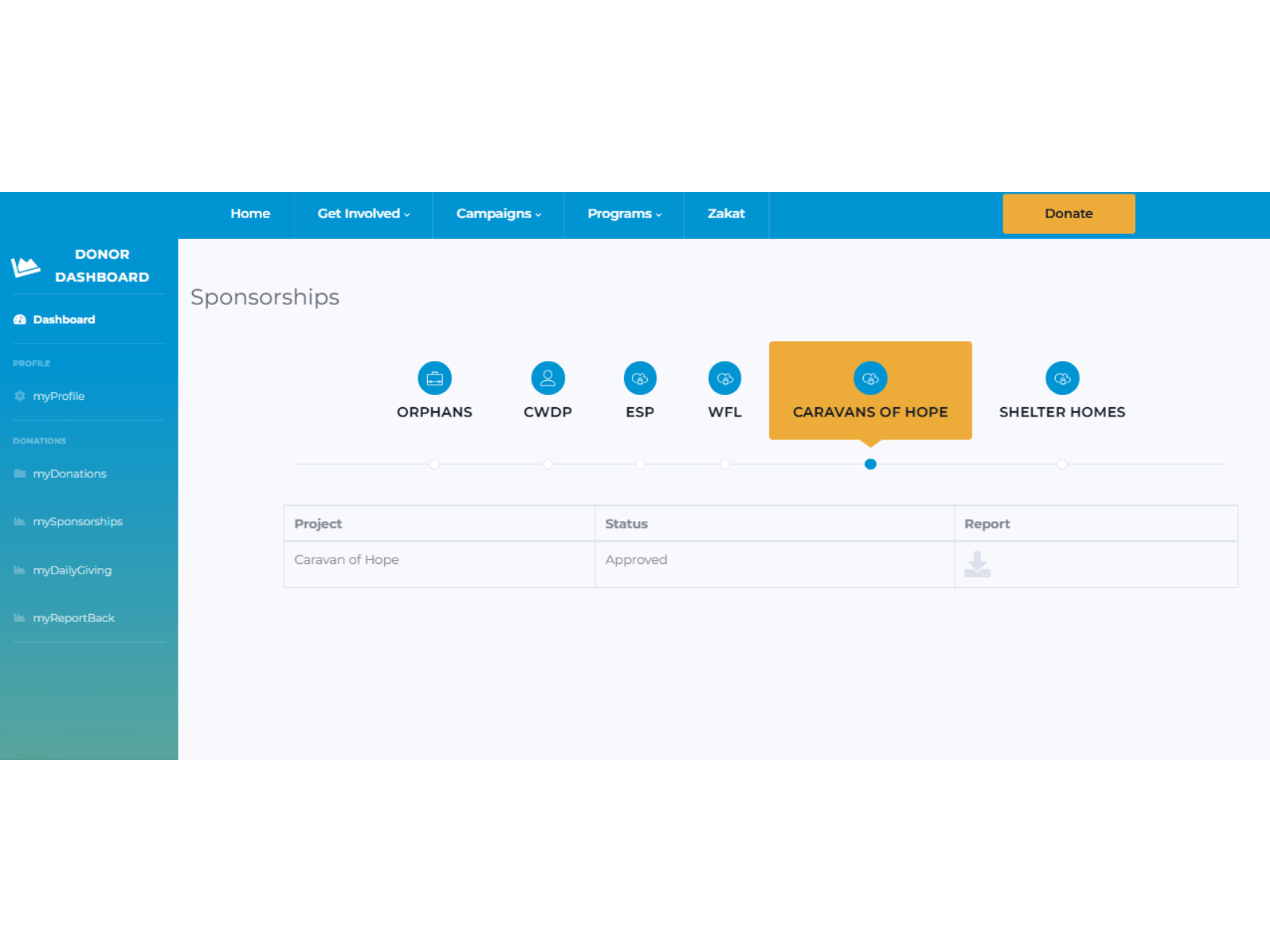Switch to the CWDP tab label
Screen dimensions: 1270x952
(548, 413)
